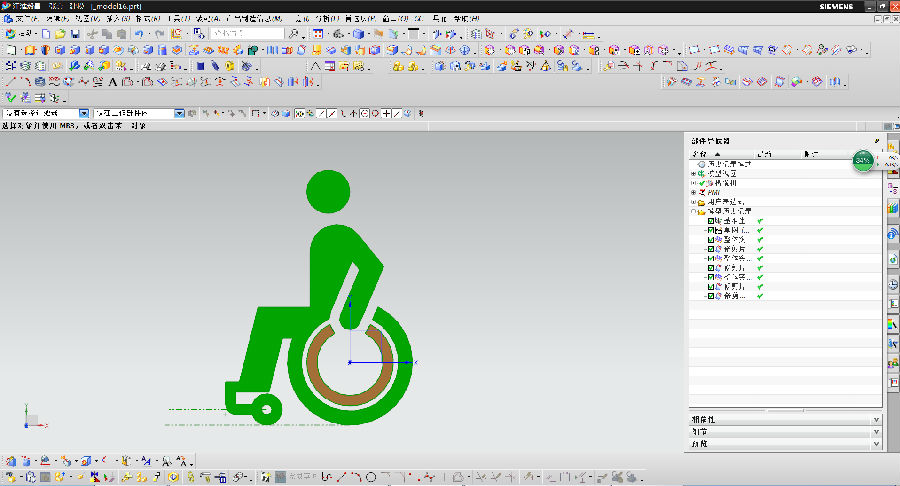Click the Cut scissors icon
This screenshot has height=486, width=900.
click(x=91, y=34)
